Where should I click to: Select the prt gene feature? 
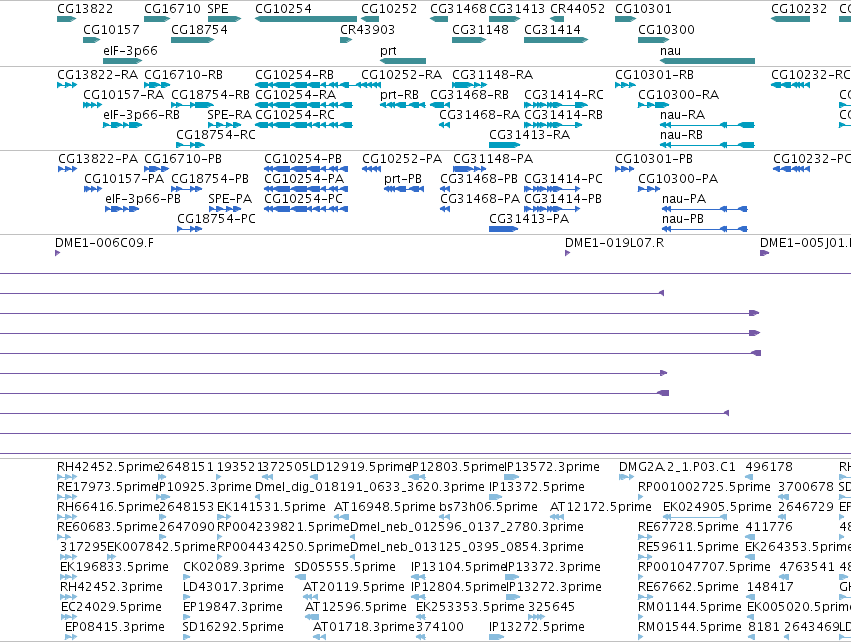403,61
